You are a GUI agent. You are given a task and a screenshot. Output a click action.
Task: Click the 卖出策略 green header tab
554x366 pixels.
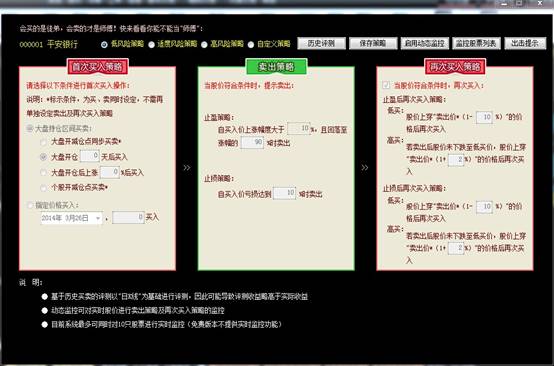(x=276, y=66)
